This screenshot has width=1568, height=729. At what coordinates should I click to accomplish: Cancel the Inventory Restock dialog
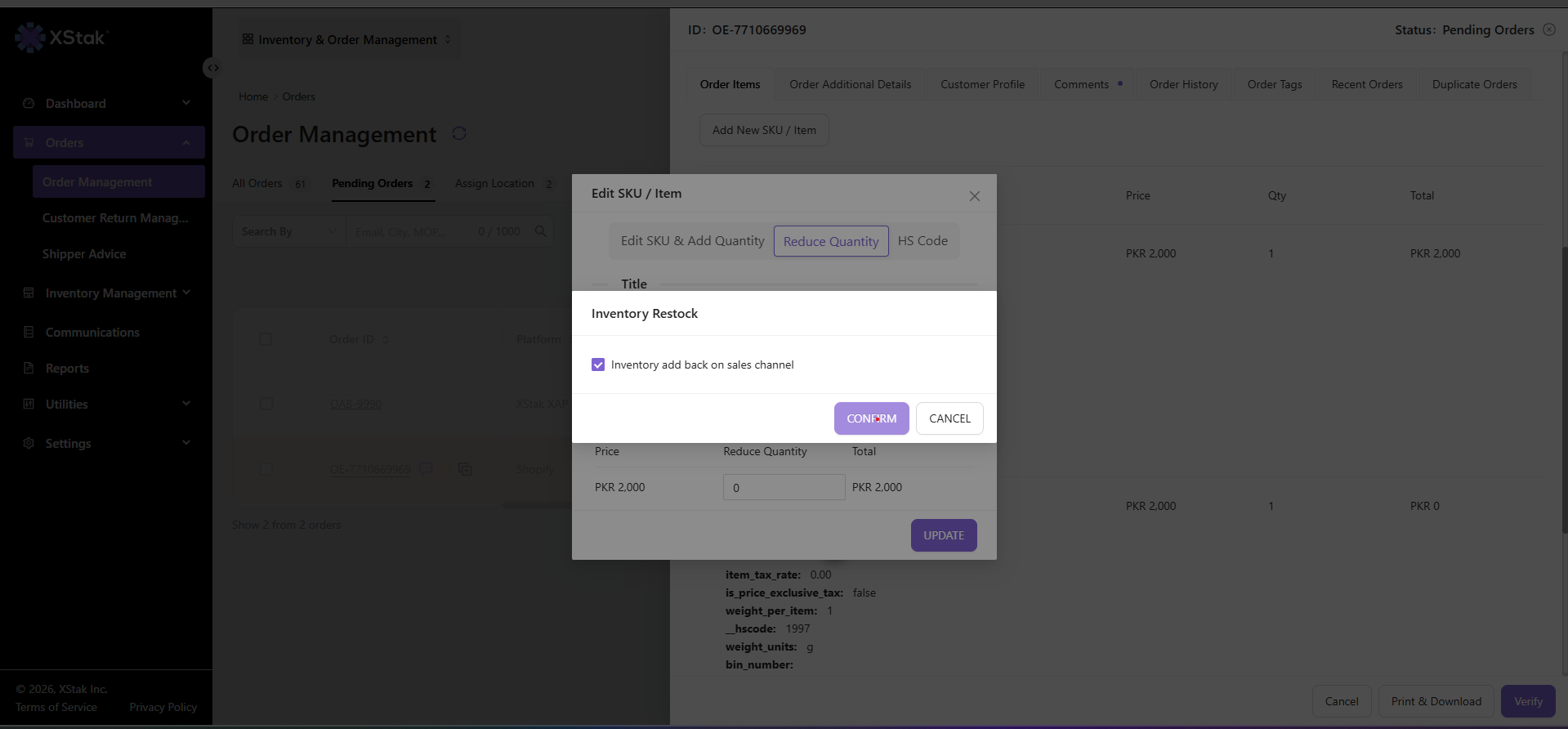pos(949,418)
